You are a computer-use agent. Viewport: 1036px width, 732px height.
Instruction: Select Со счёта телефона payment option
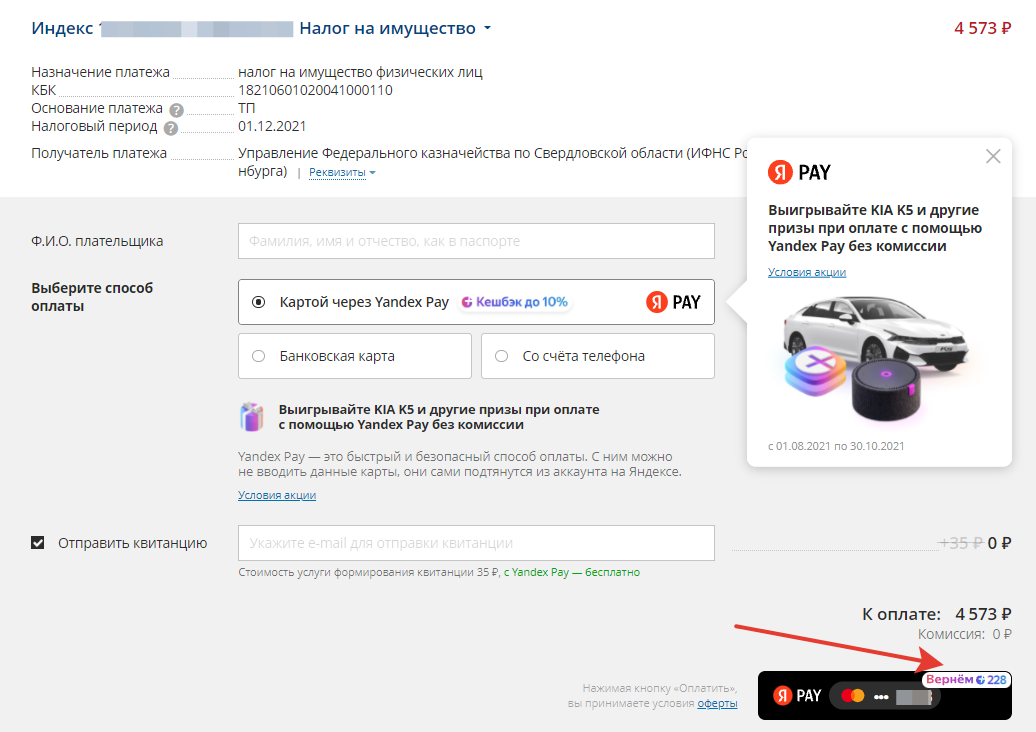597,356
